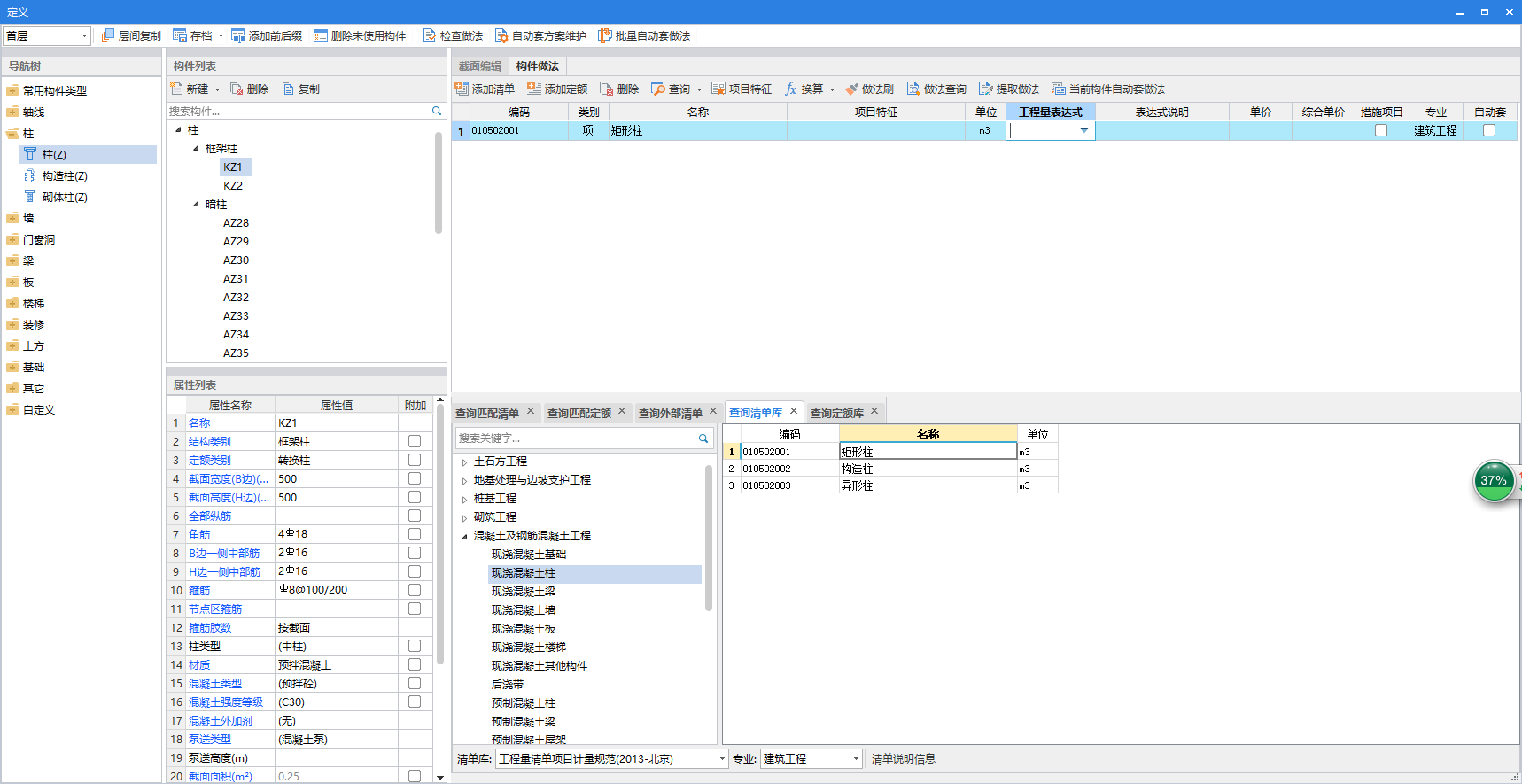Switch to 构件做法 tab
This screenshot has width=1522, height=784.
538,66
